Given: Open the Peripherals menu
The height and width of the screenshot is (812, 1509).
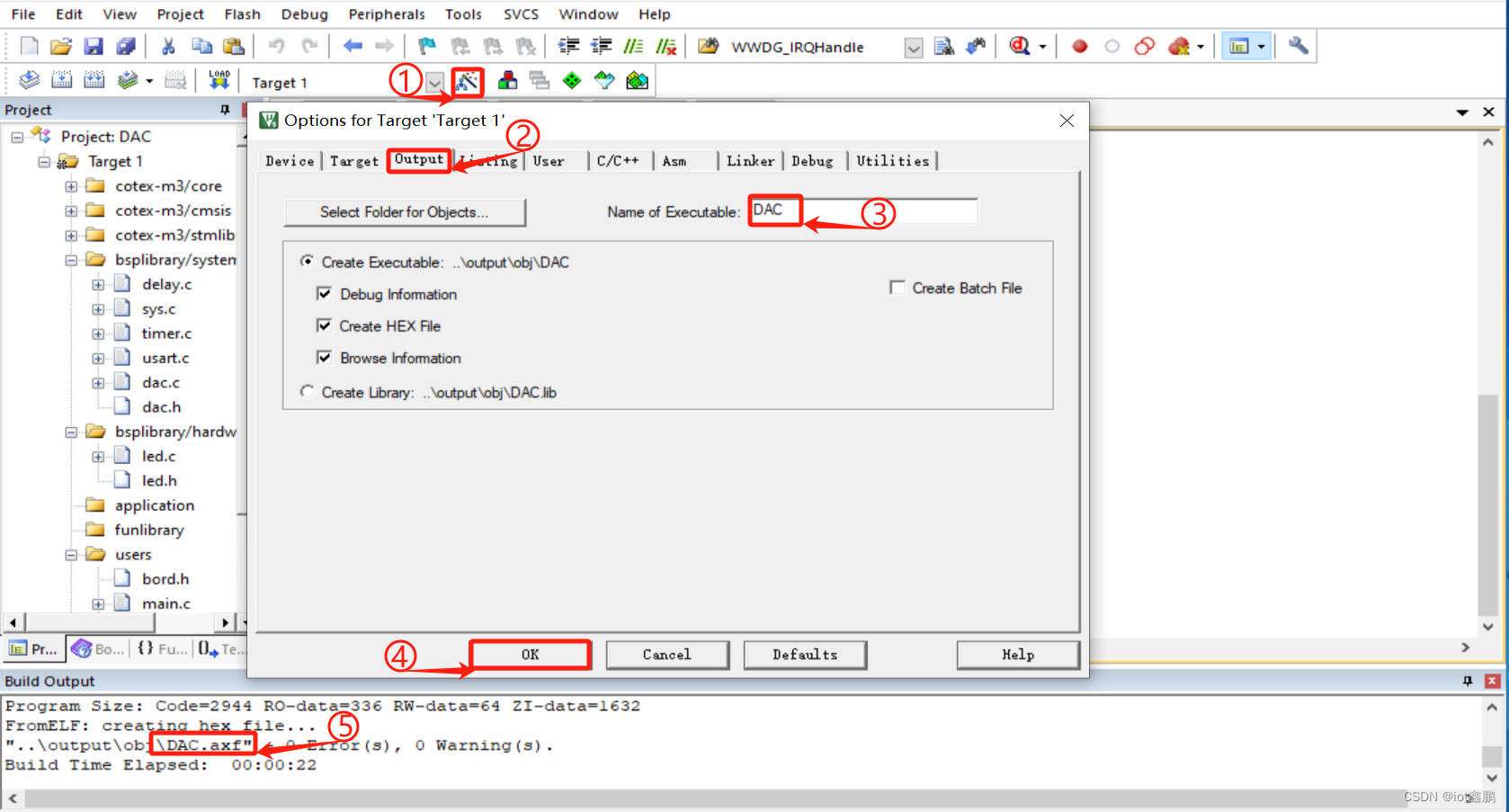Looking at the screenshot, I should pyautogui.click(x=387, y=14).
